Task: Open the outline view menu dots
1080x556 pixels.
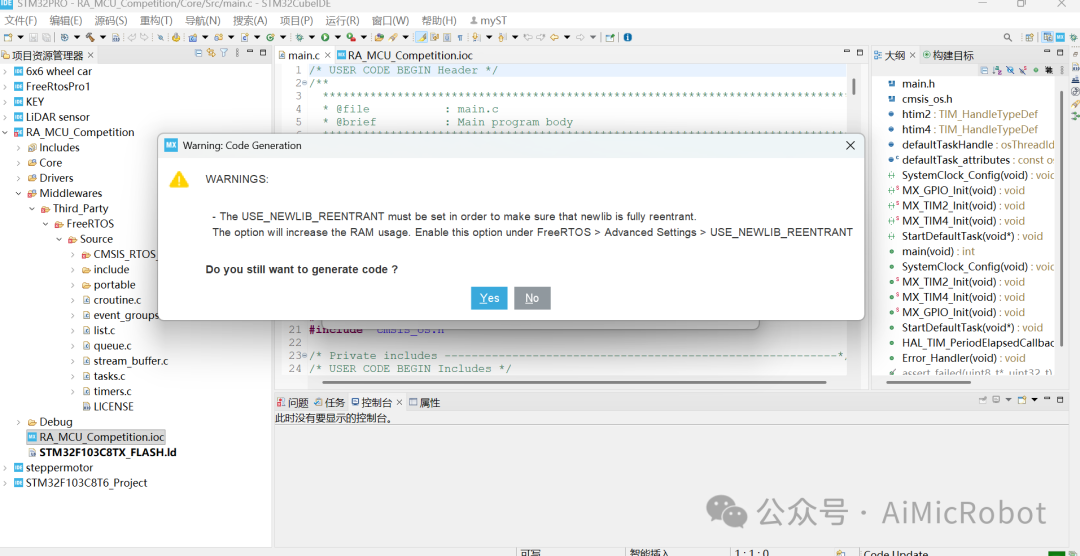Action: coord(1062,70)
